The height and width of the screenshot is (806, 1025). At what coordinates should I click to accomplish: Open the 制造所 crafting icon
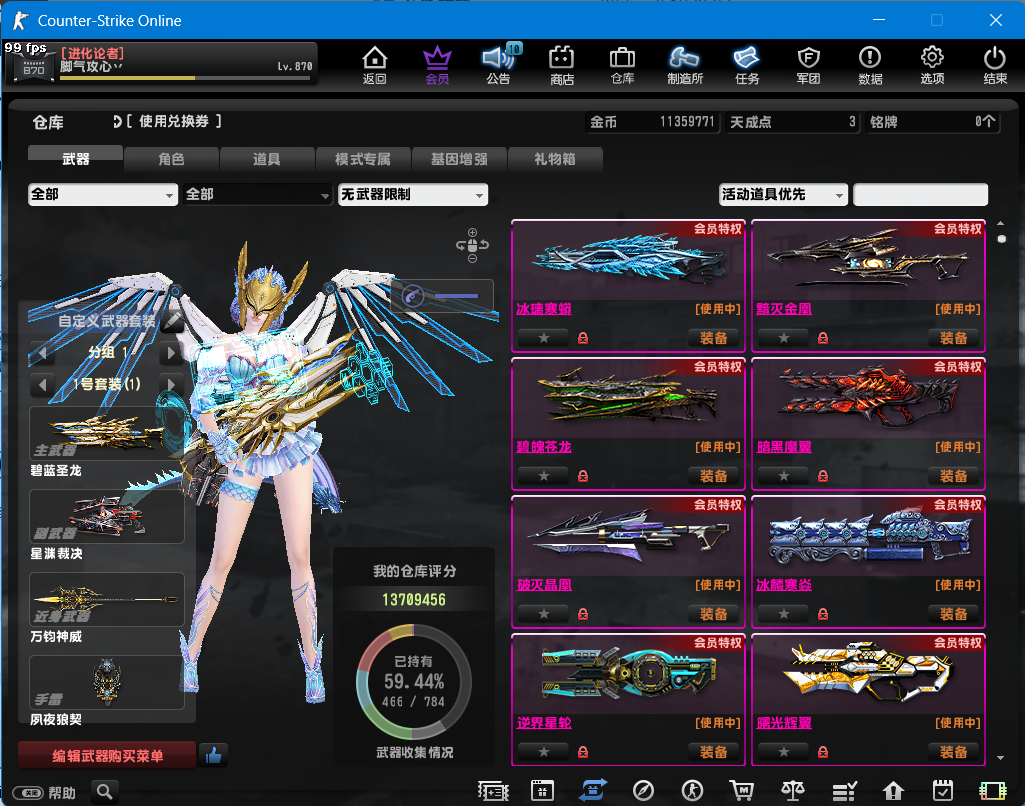coord(684,65)
